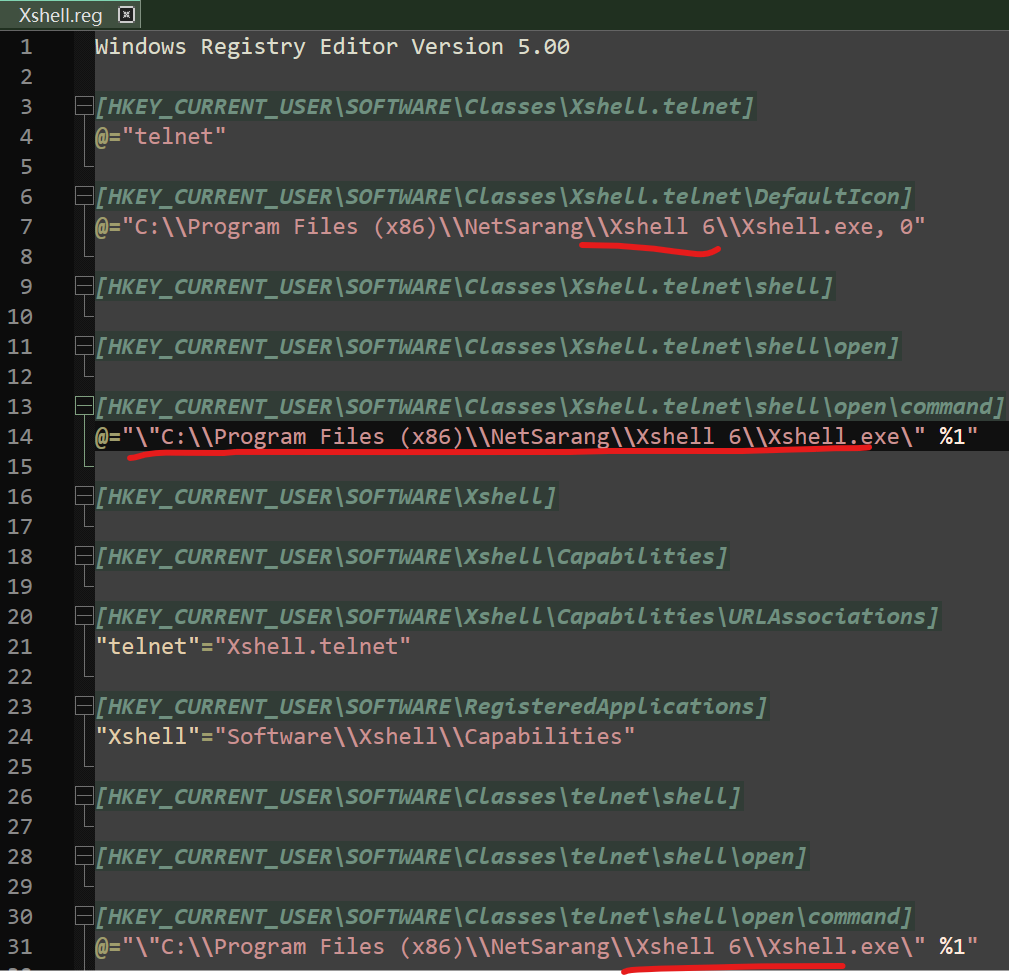Click line number 12 in the gutter

coord(19,376)
